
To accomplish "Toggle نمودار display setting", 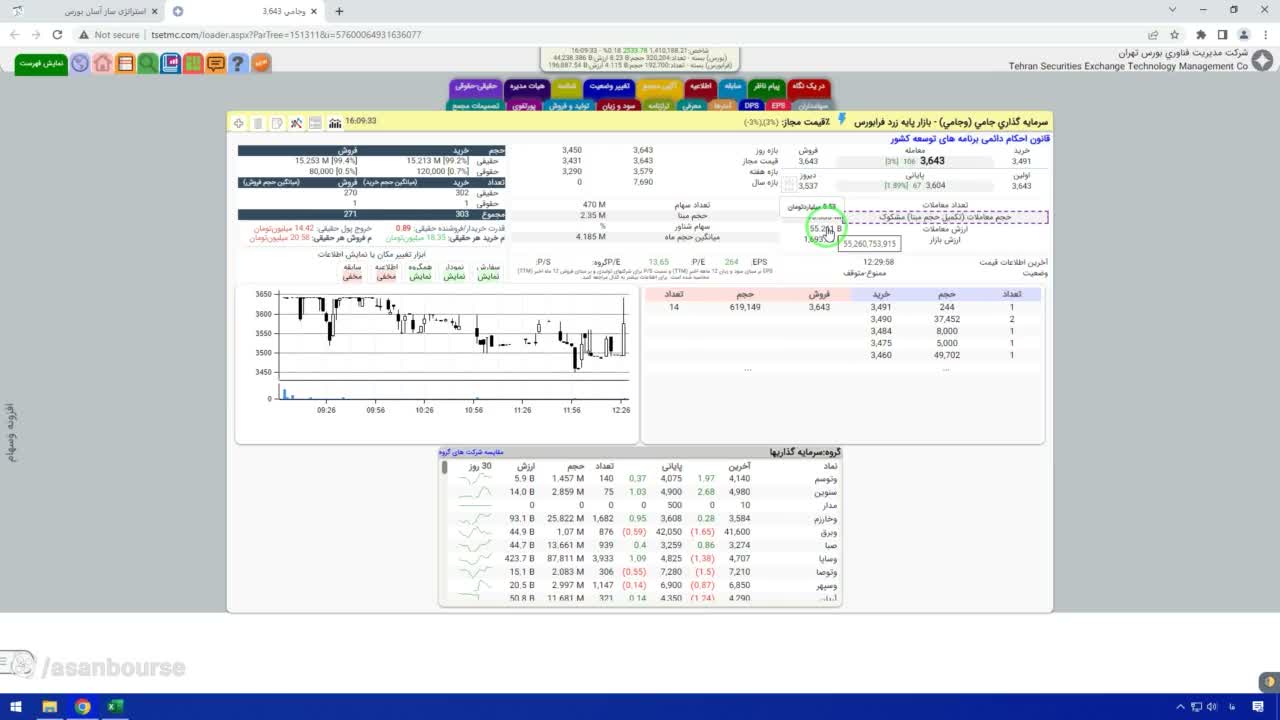I will (x=454, y=276).
